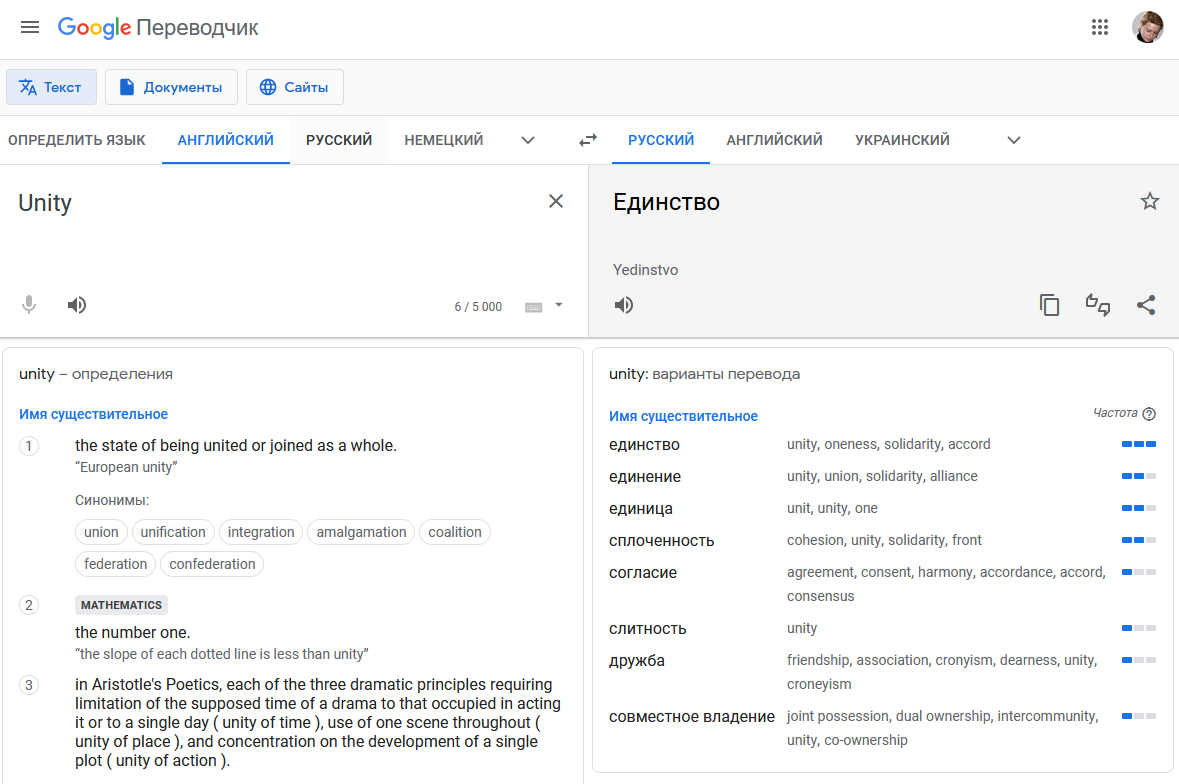Screen dimensions: 1179x784
Task: Expand the source language list
Action: click(528, 140)
